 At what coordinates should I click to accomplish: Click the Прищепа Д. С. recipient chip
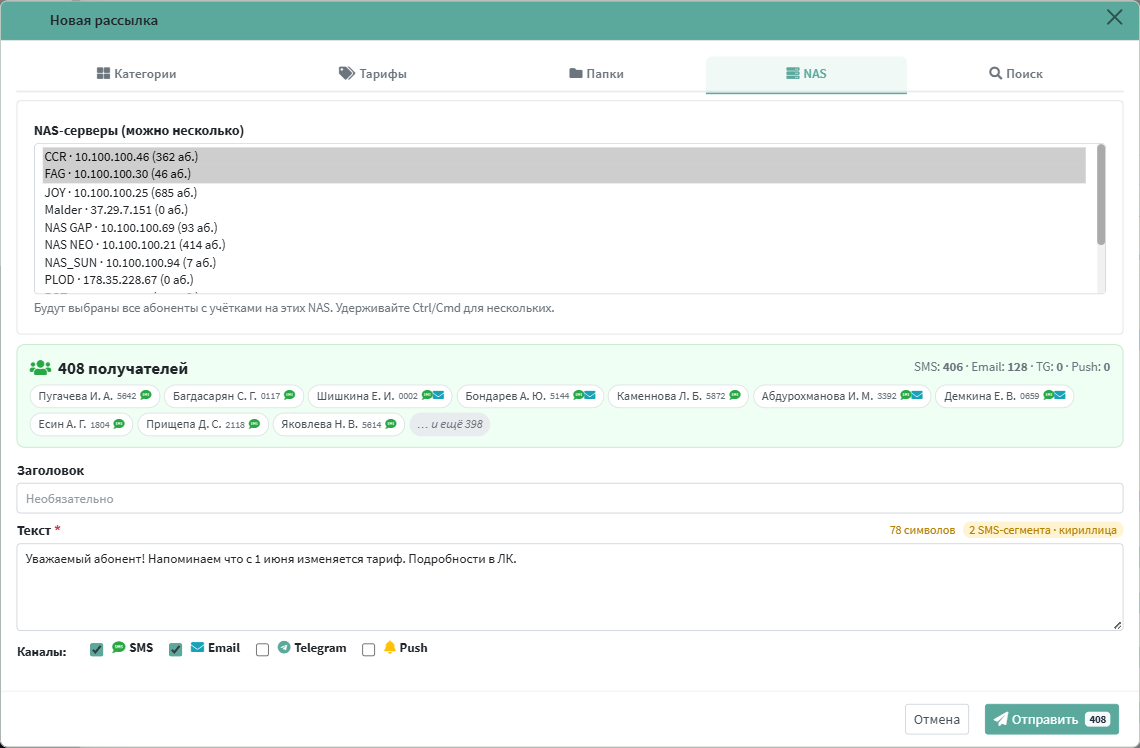tap(203, 424)
